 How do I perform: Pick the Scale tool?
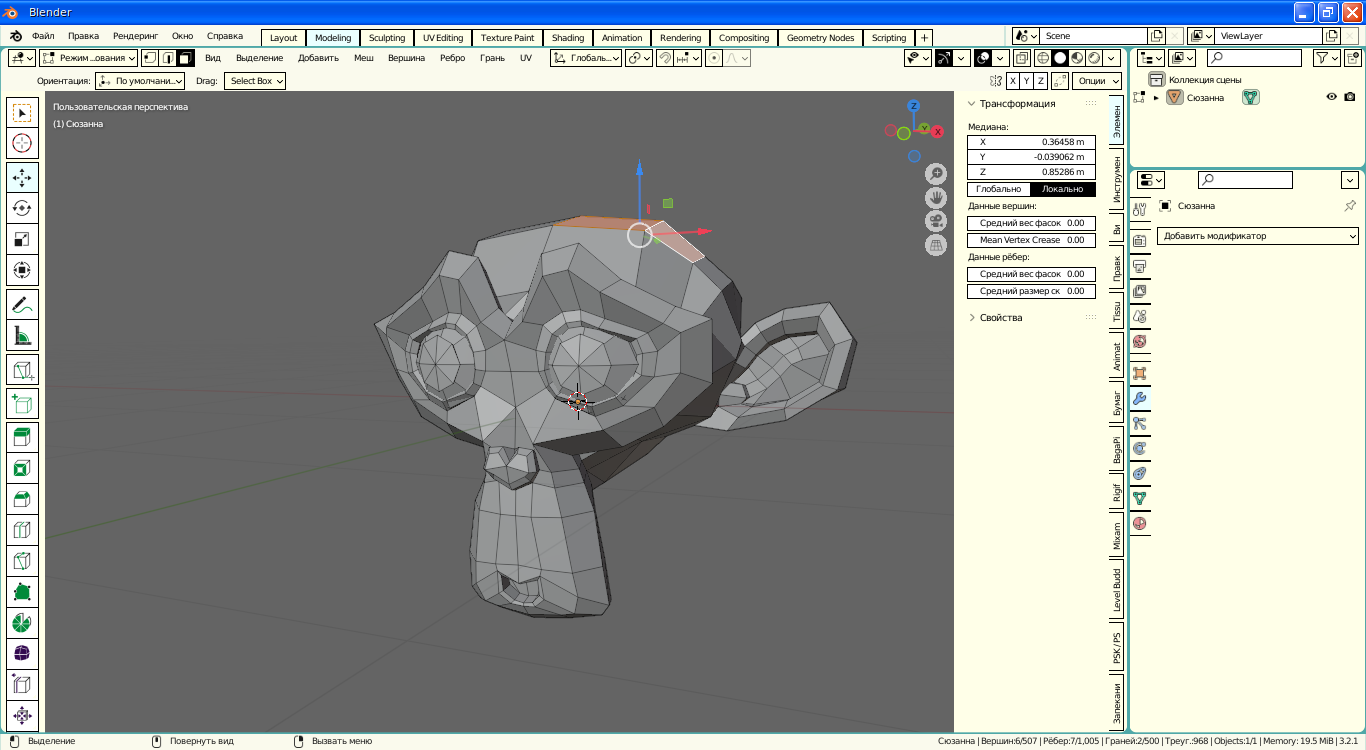point(22,239)
